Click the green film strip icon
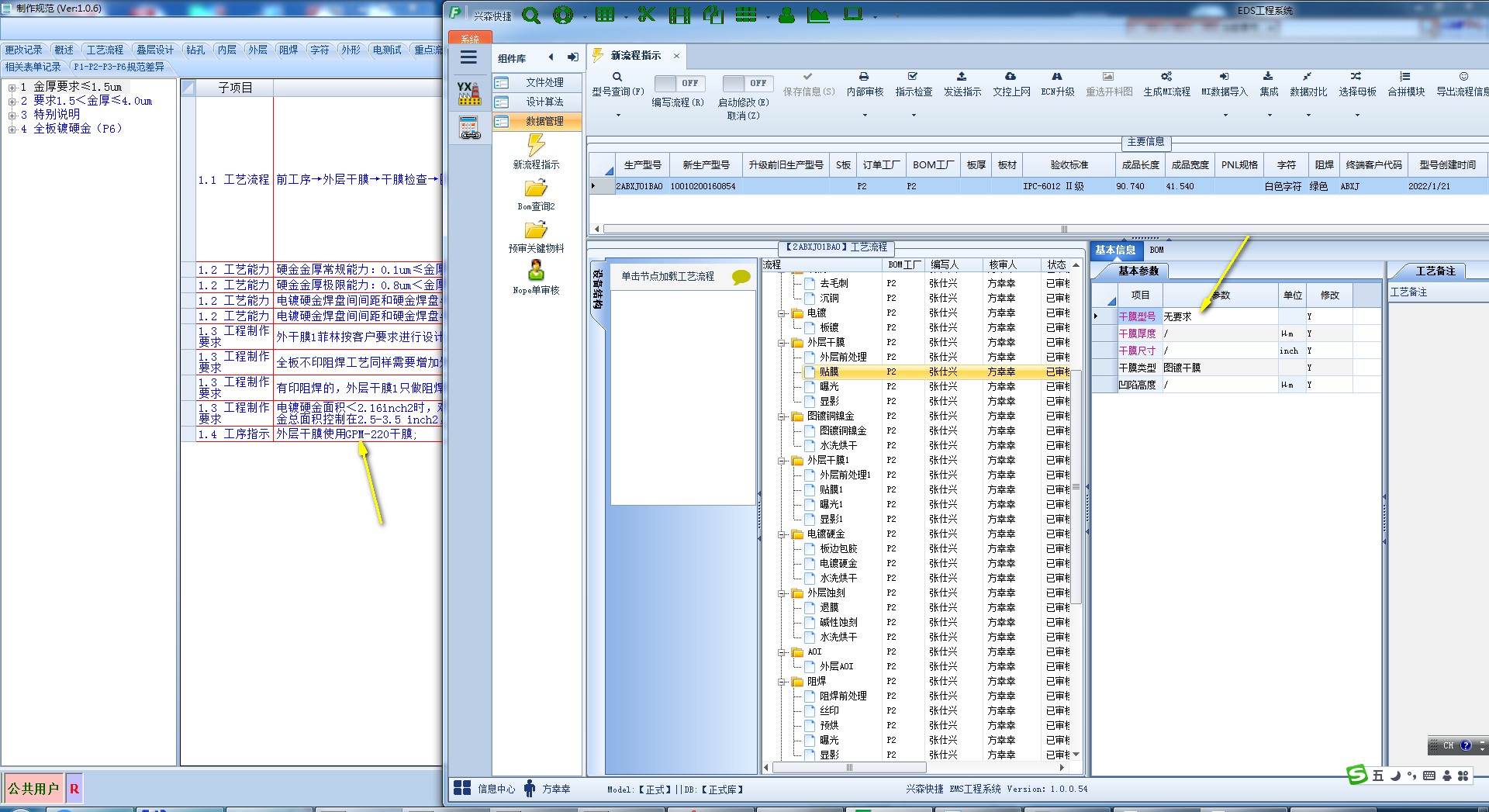 point(679,15)
